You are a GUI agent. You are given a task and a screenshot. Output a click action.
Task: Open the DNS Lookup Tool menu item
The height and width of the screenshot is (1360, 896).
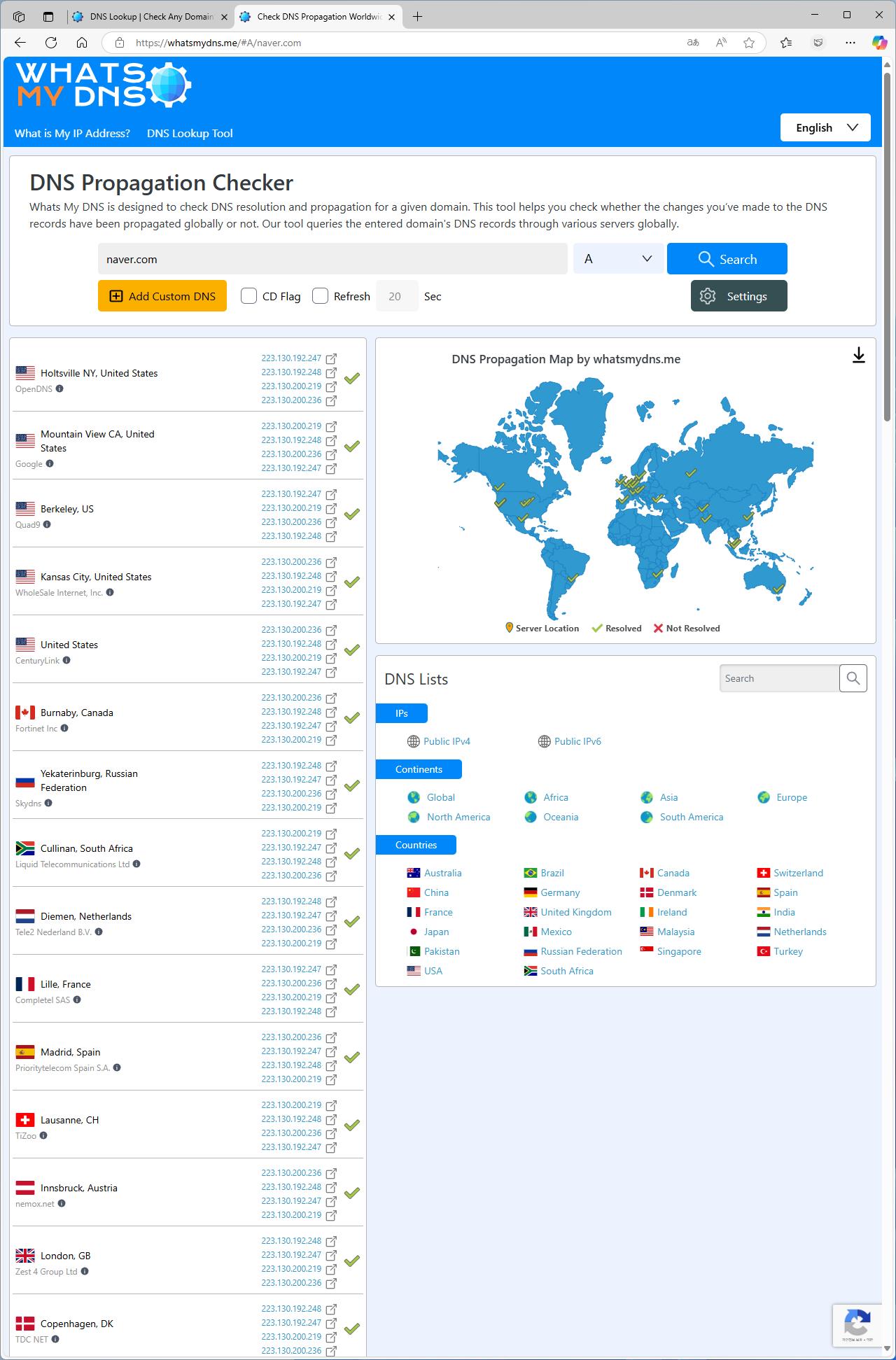(190, 134)
